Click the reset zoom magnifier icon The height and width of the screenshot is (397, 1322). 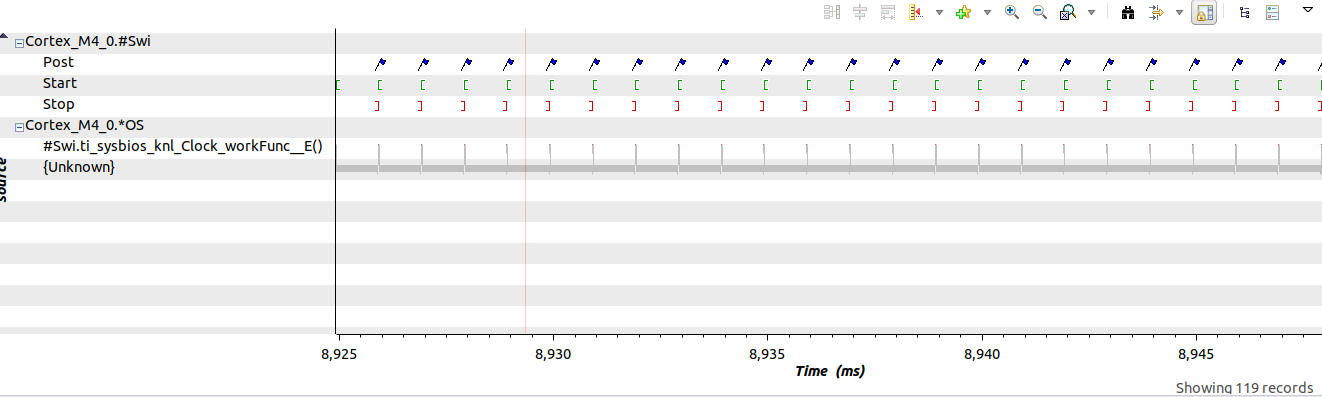tap(1068, 12)
